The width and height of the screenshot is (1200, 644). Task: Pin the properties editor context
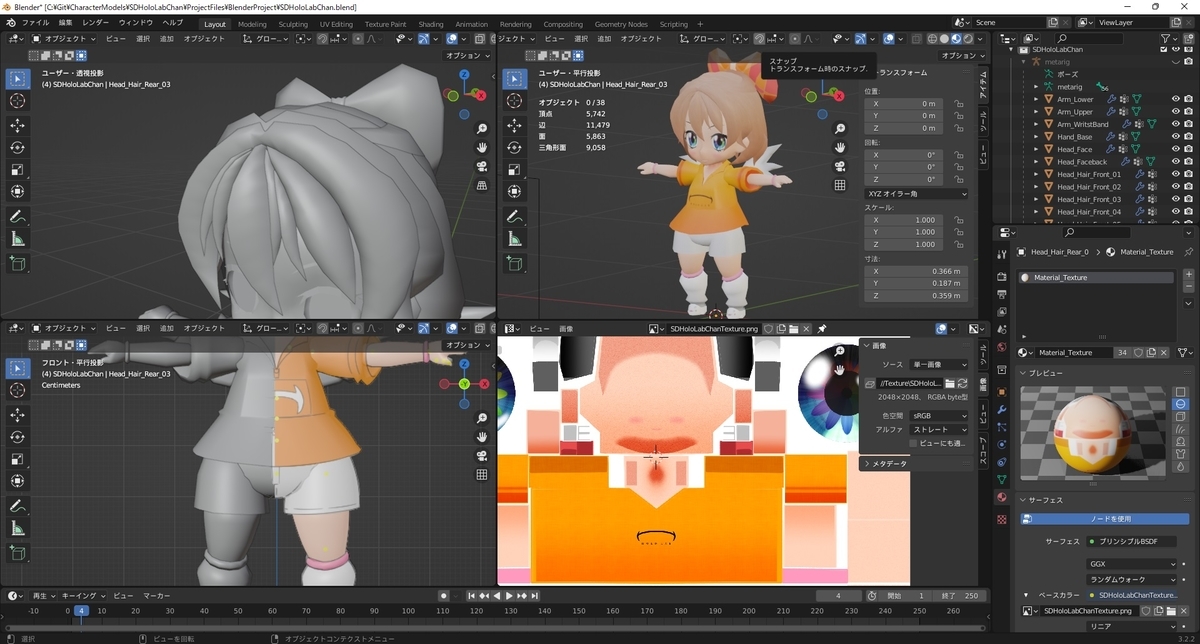pyautogui.click(x=1187, y=252)
